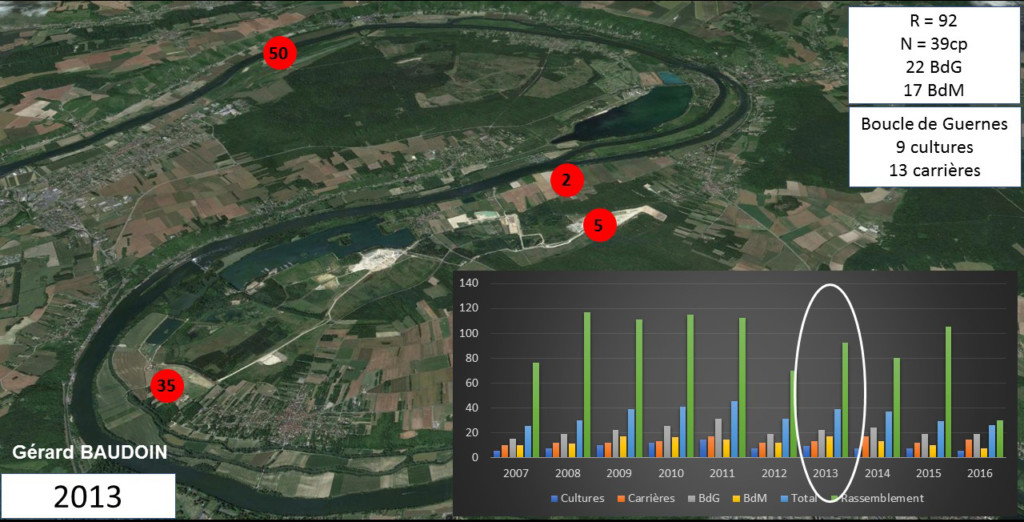1024x522 pixels.
Task: Click the '22 BdG' text line
Action: point(934,67)
